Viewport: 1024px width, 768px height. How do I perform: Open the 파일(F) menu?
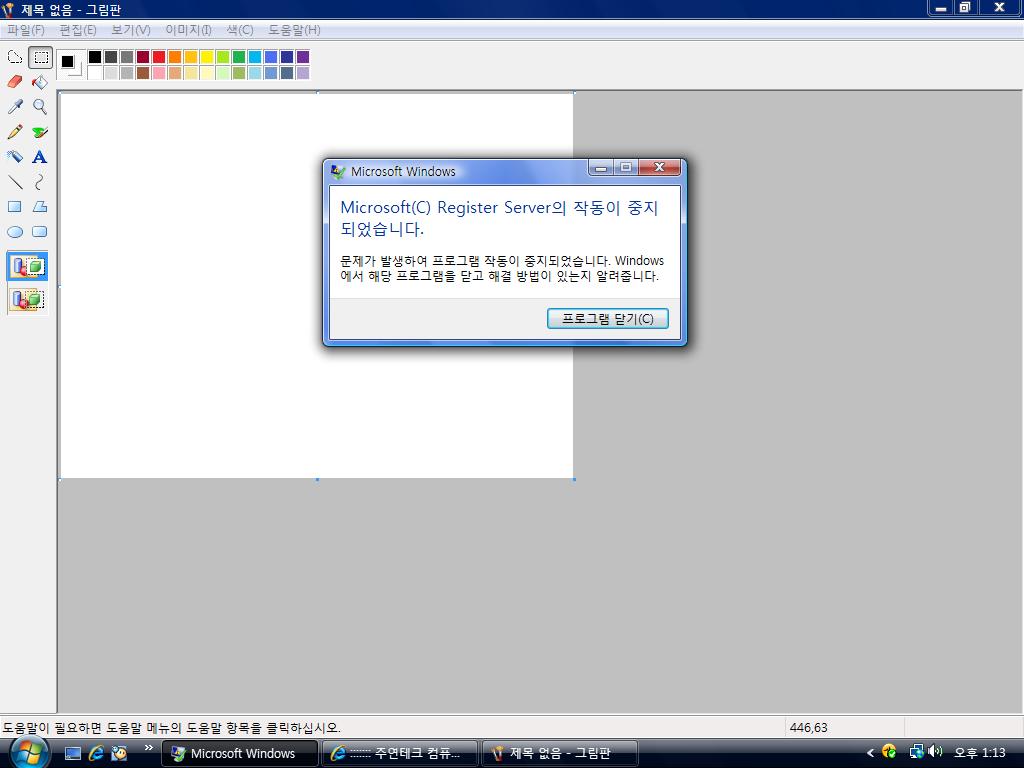click(x=25, y=30)
